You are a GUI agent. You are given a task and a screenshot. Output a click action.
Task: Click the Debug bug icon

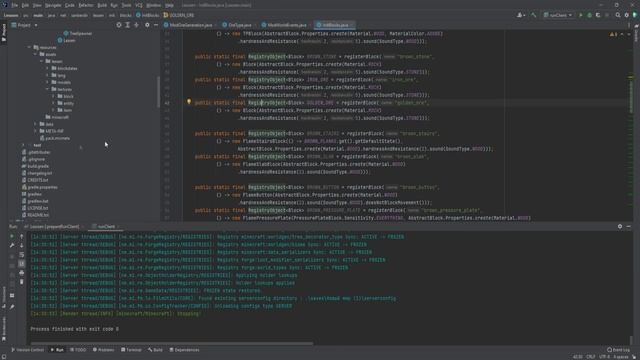coord(589,15)
